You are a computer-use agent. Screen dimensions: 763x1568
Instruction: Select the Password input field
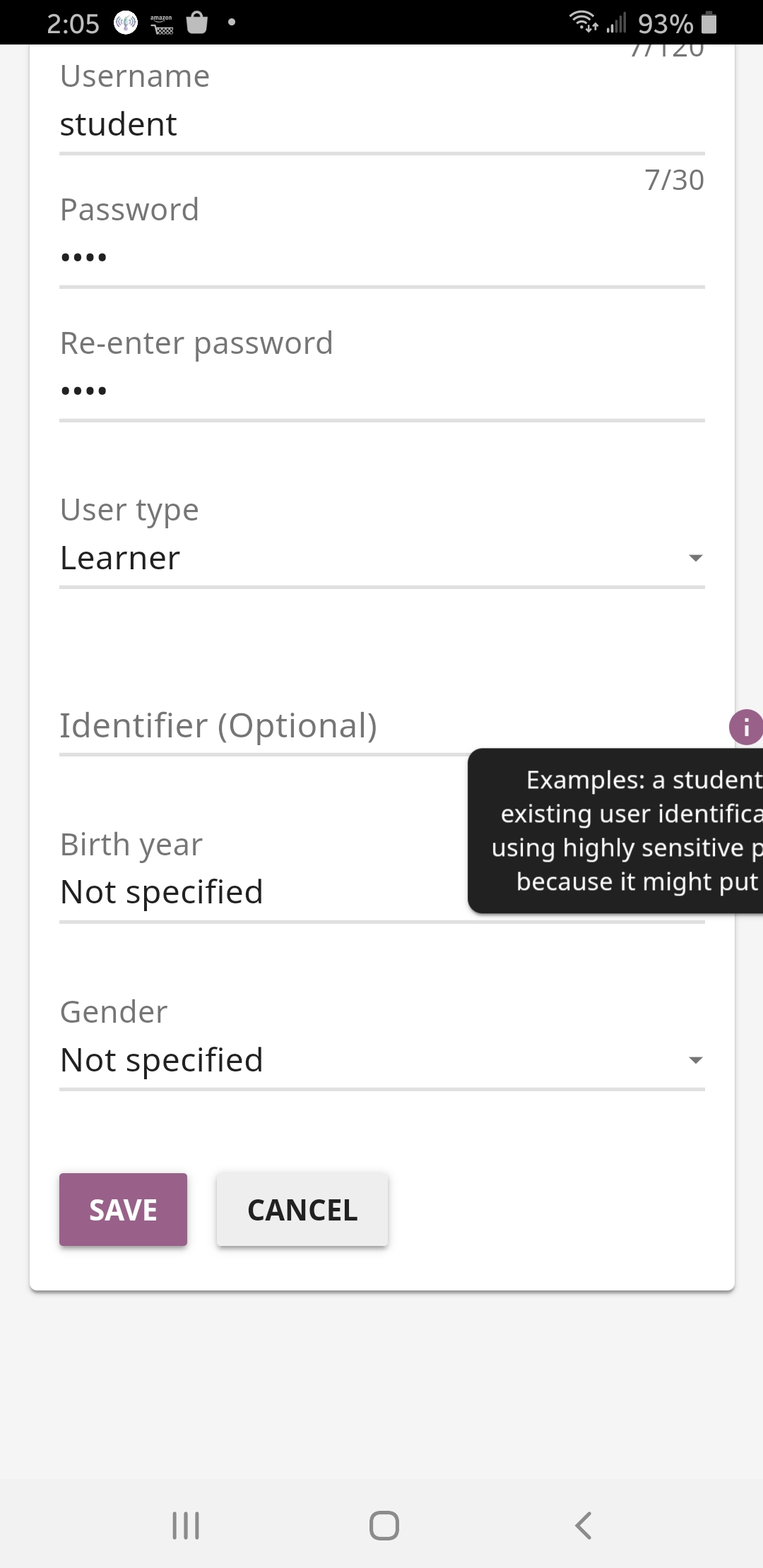pyautogui.click(x=283, y=256)
